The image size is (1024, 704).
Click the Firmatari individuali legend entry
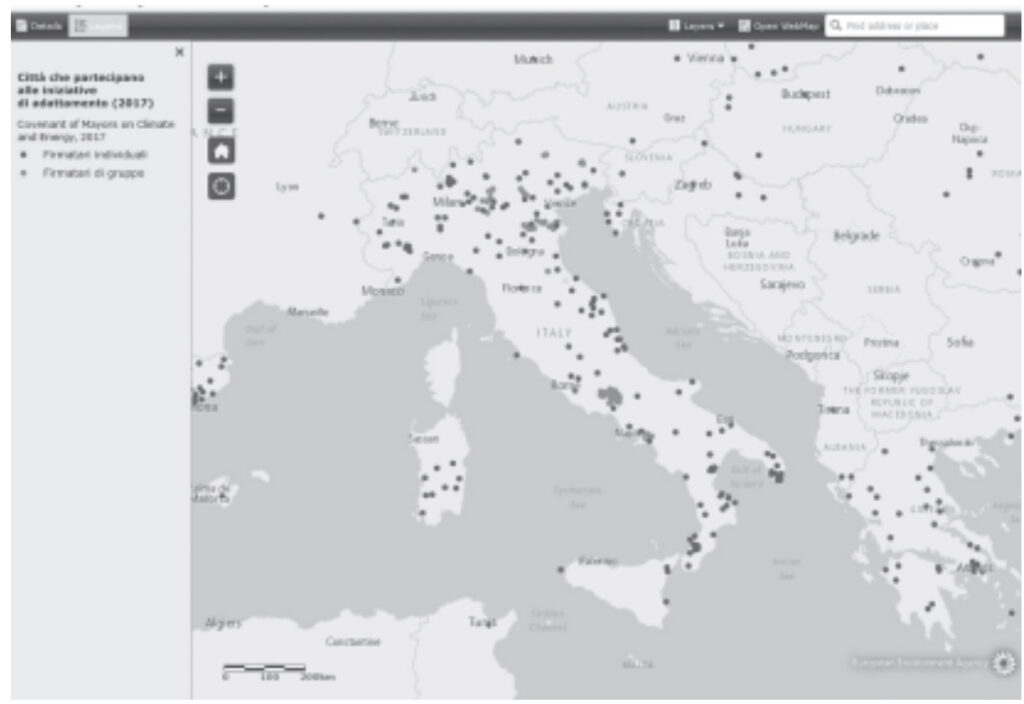[94, 155]
